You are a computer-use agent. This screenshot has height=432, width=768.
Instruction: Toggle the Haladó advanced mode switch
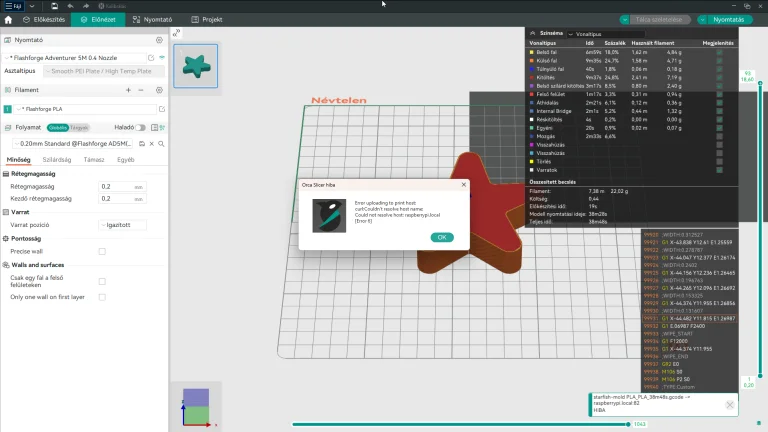(141, 127)
